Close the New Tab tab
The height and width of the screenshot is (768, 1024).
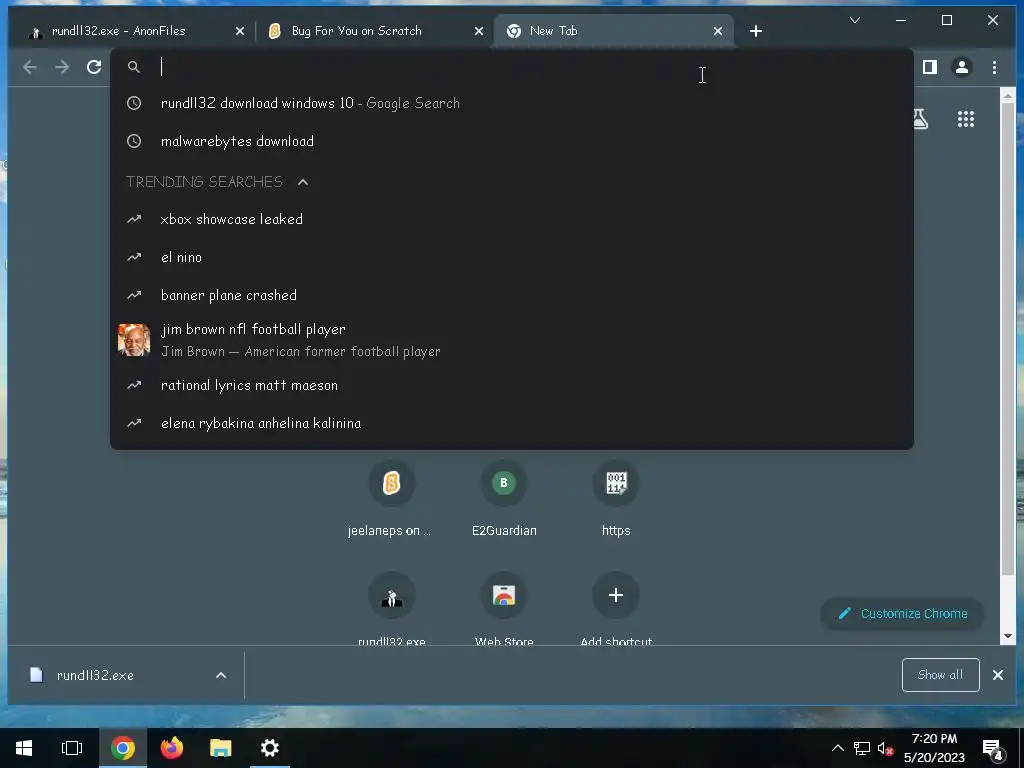tap(718, 31)
